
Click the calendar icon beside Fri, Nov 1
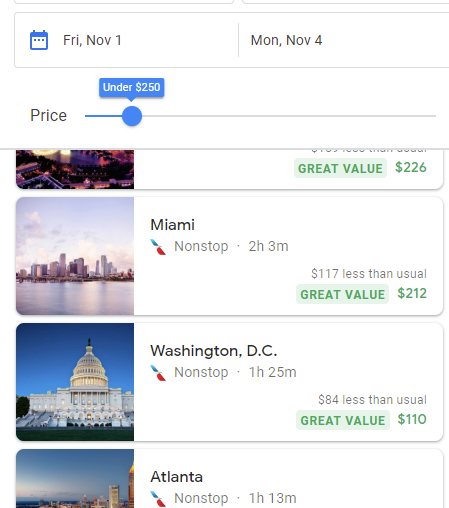(x=39, y=40)
